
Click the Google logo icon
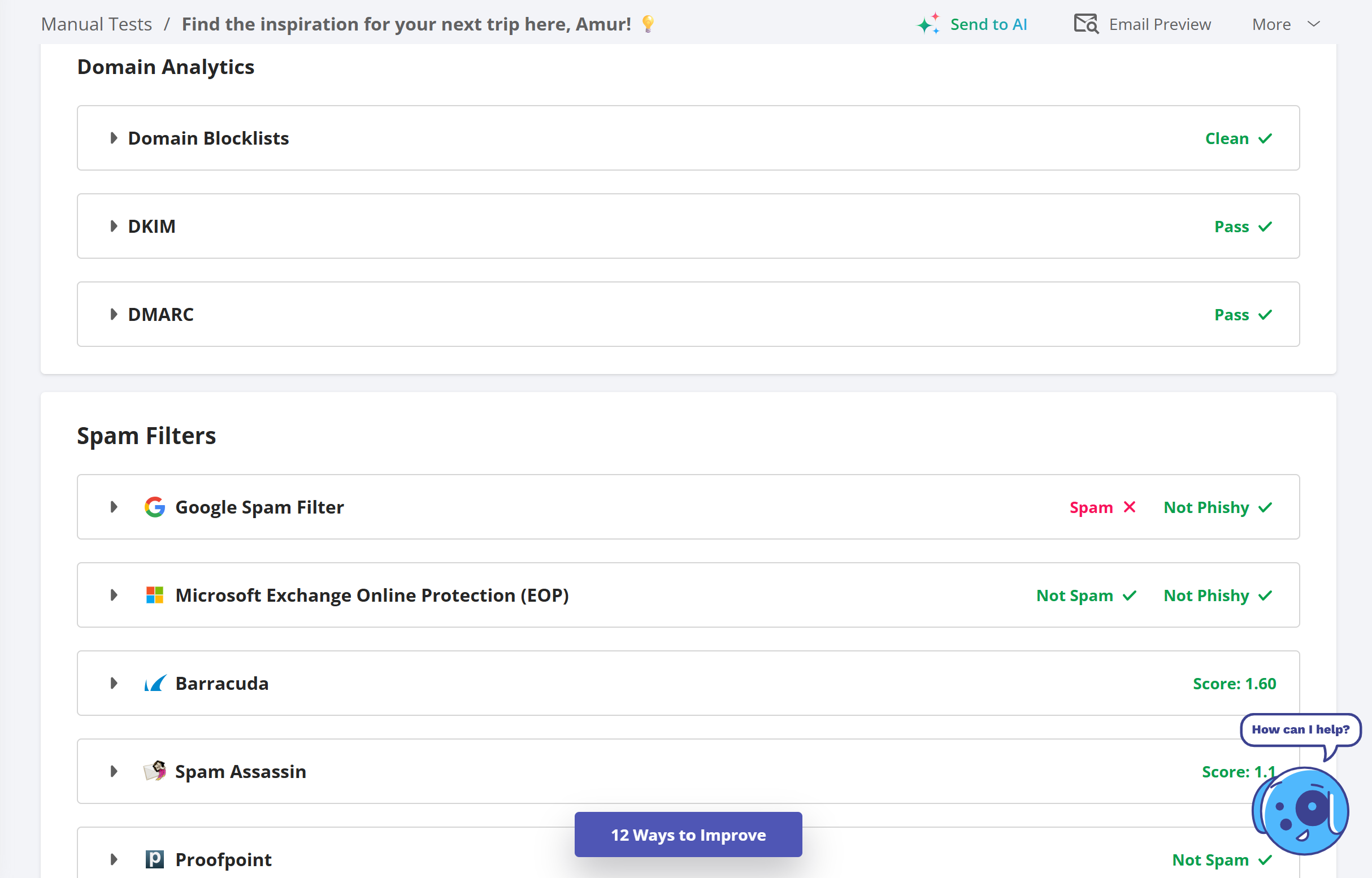[154, 507]
